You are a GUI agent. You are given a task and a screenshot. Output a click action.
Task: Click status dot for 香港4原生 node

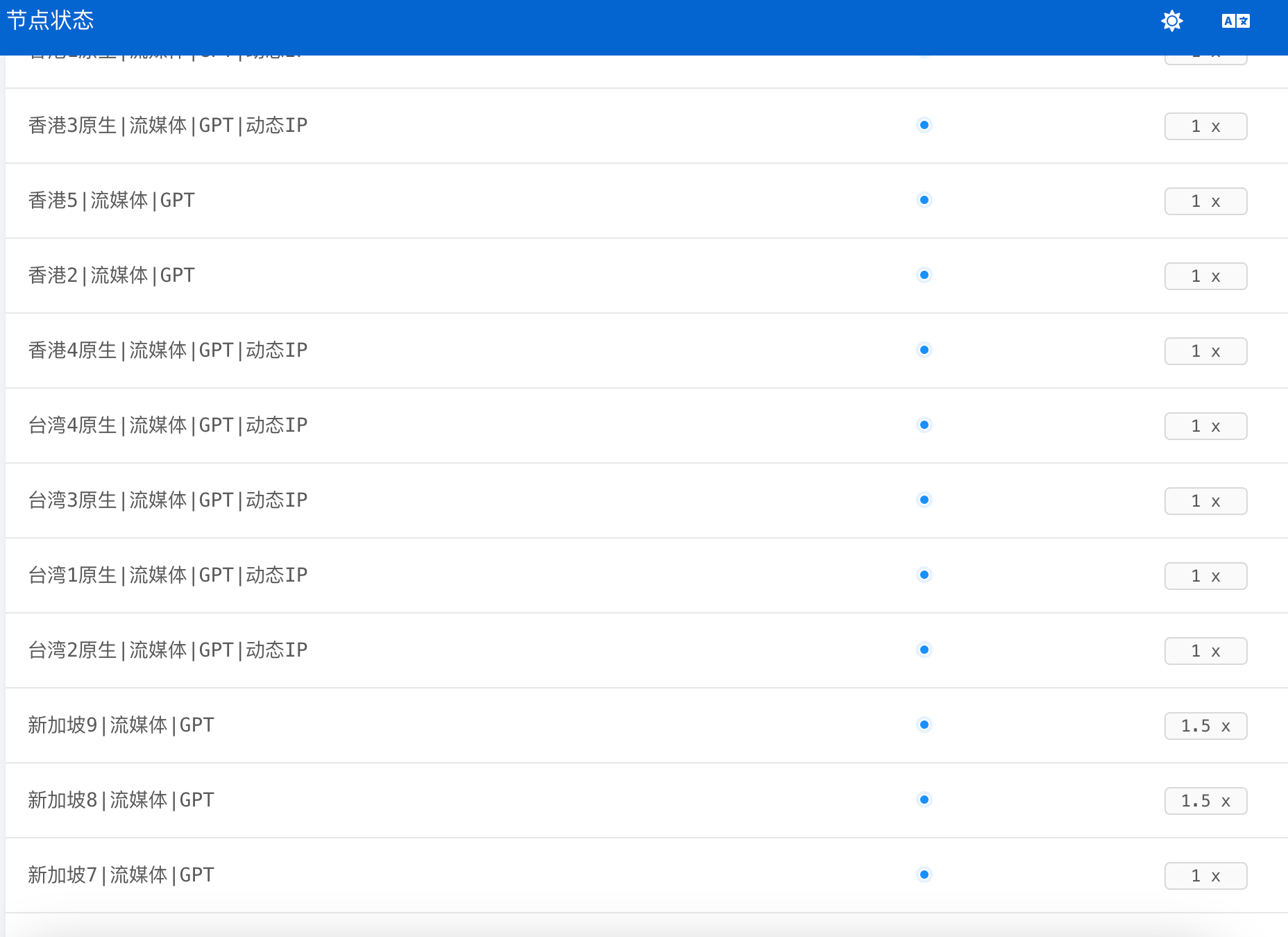[x=924, y=351]
